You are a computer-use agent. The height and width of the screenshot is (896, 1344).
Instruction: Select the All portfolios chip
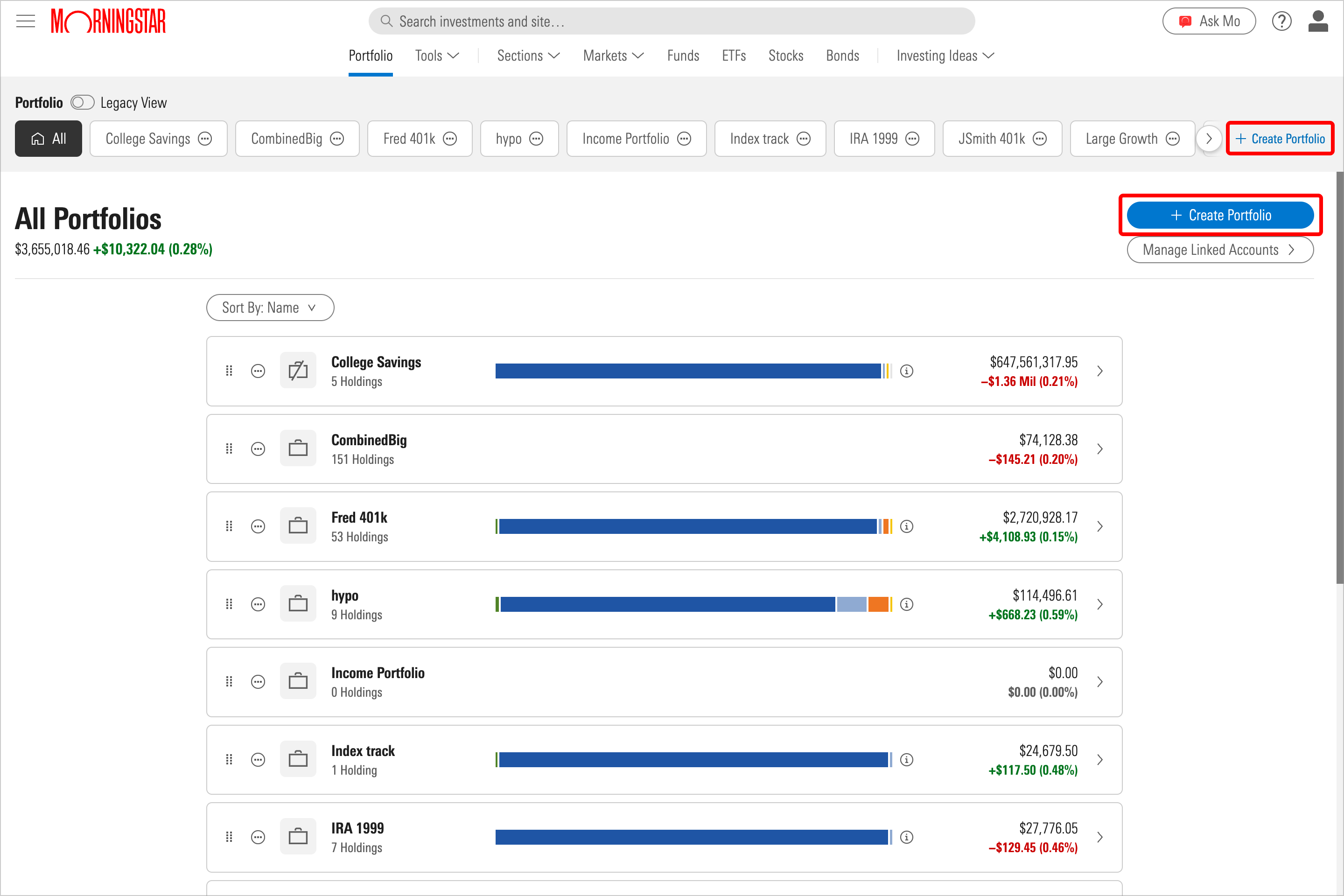[49, 139]
